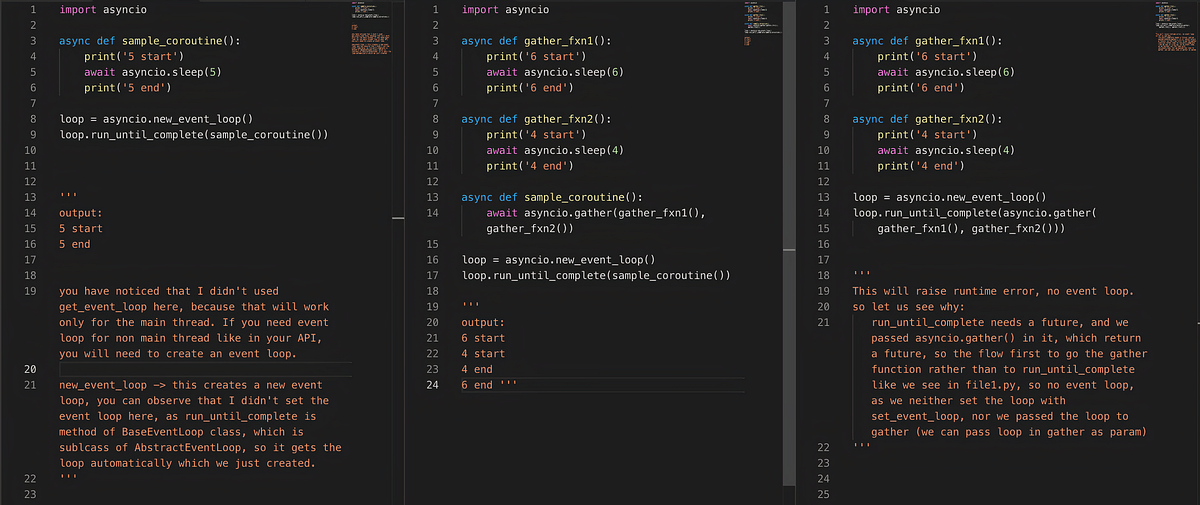Click 'await asyncio.sleep(4)' in right pane
1200x505 pixels.
click(x=946, y=150)
